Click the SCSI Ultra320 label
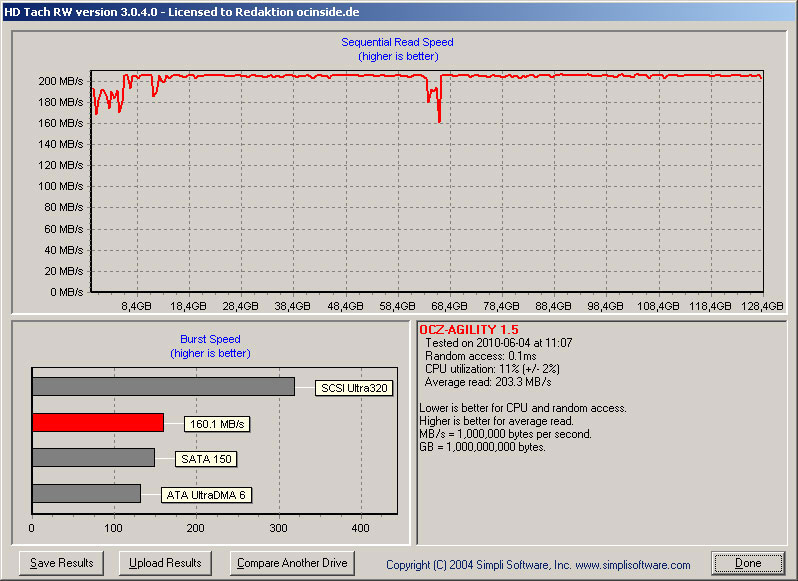The image size is (798, 581). (x=354, y=388)
